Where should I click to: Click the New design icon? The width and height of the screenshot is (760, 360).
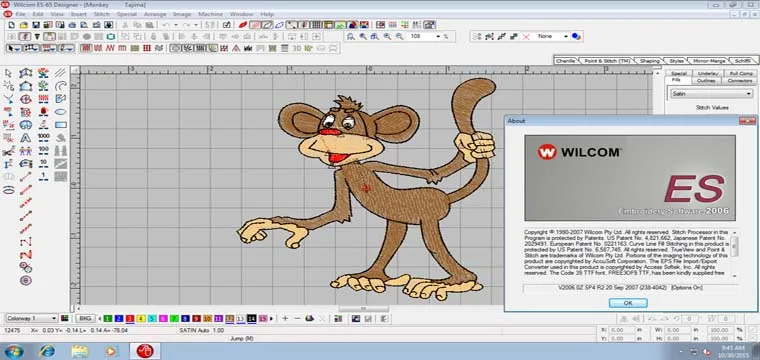coord(12,25)
